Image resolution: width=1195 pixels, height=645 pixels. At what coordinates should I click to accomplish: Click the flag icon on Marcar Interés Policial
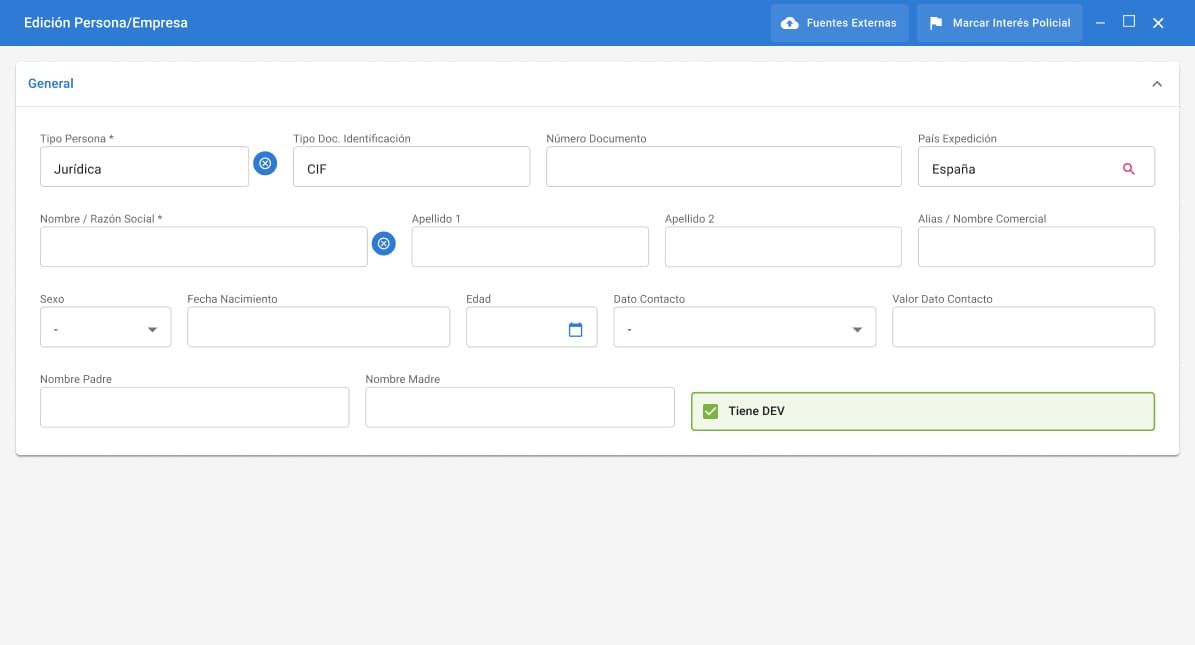coord(936,24)
